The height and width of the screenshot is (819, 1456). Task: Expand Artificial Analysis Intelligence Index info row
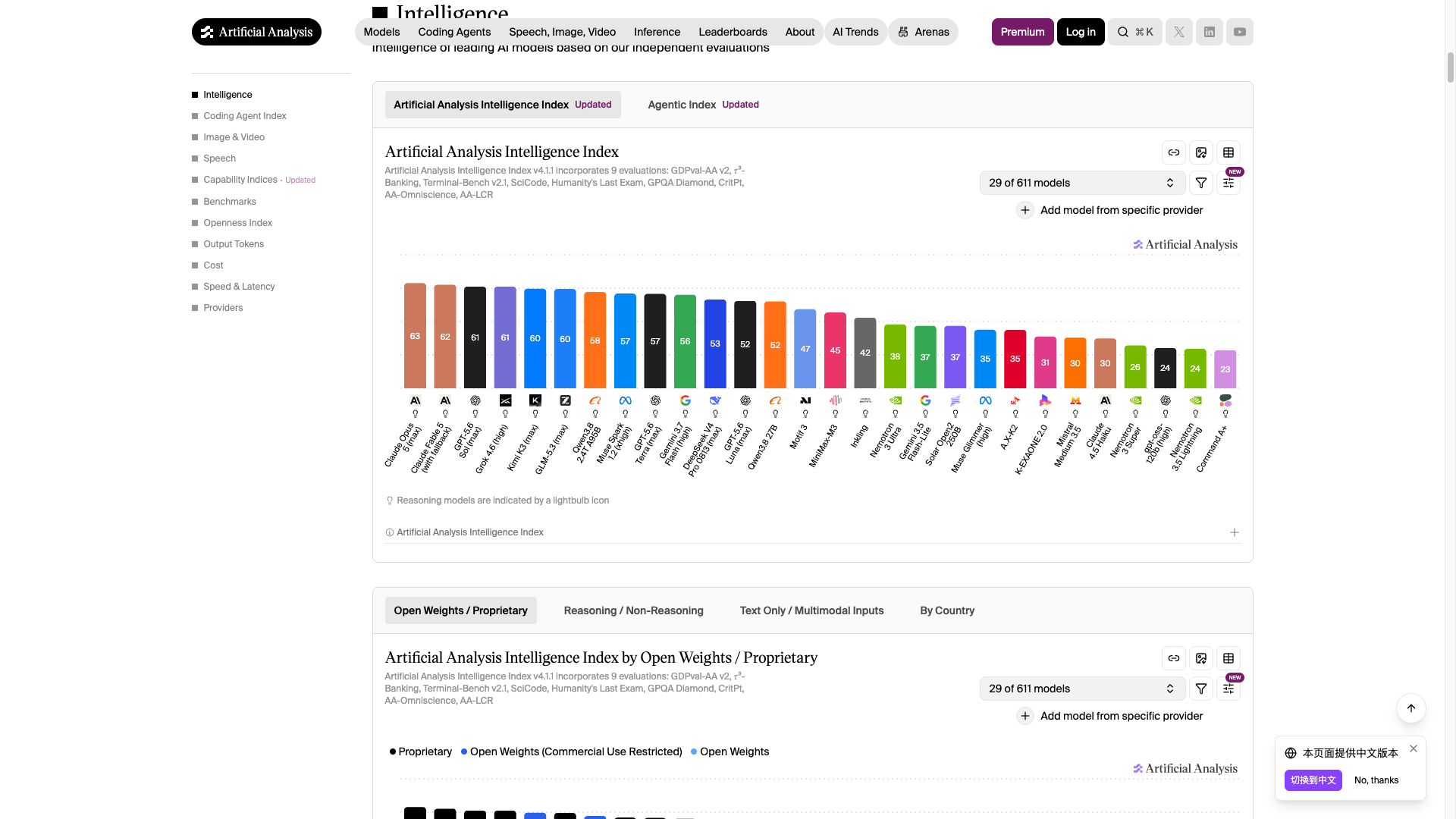click(812, 532)
